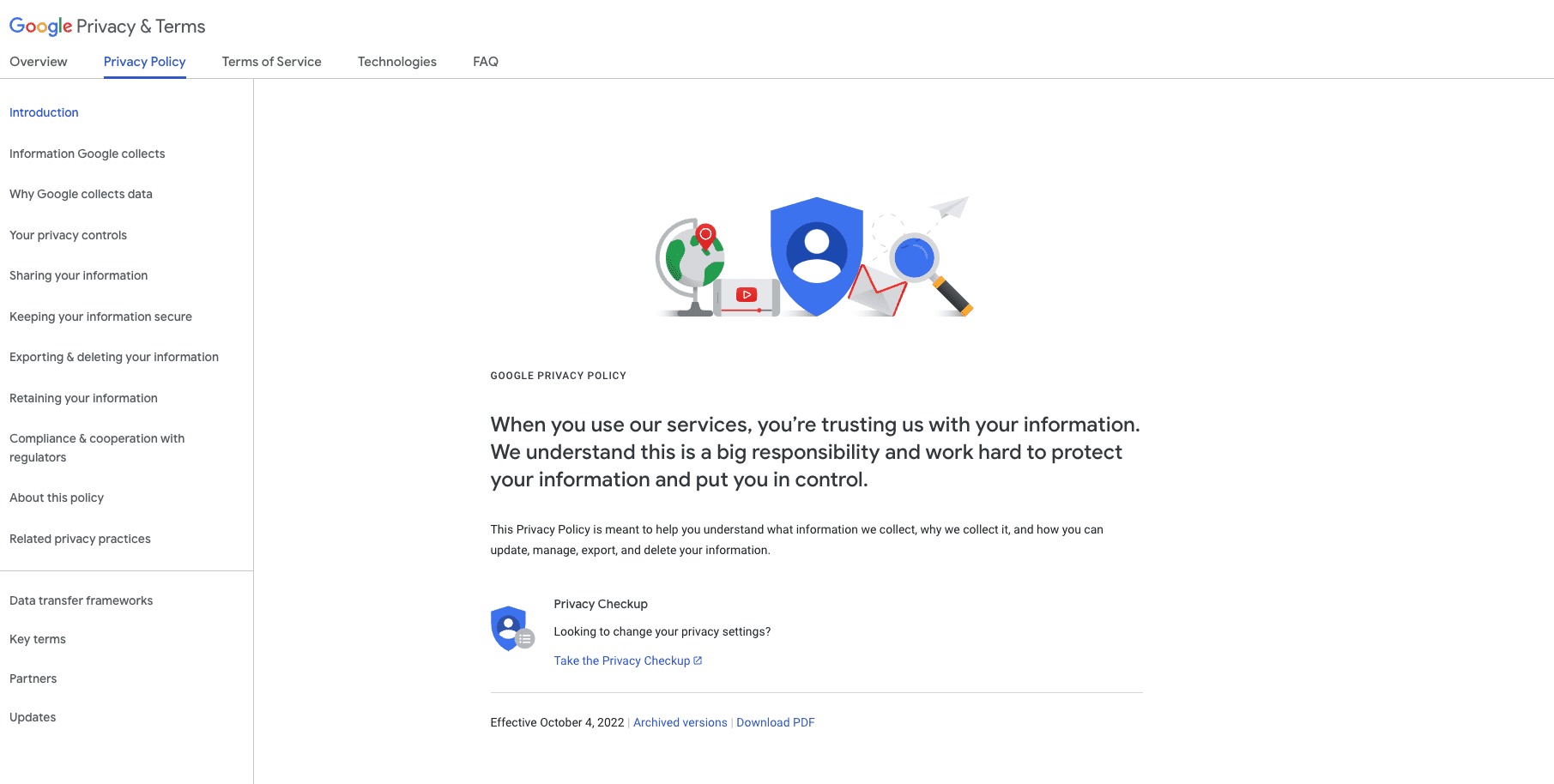Select Exporting & deleting your information
The height and width of the screenshot is (784, 1554).
tap(114, 357)
